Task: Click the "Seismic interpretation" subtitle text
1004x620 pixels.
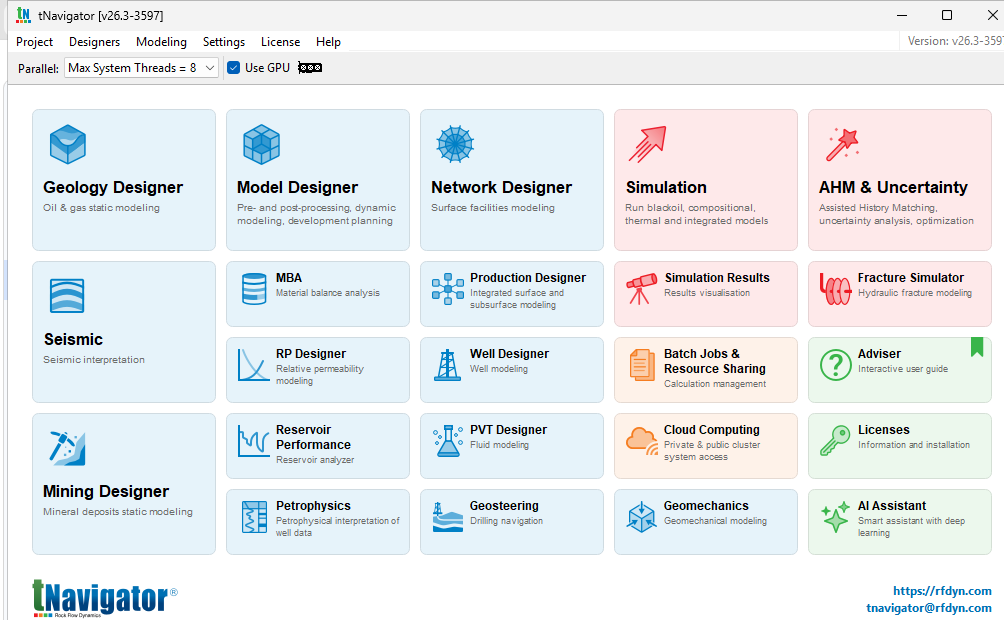Action: click(x=94, y=360)
